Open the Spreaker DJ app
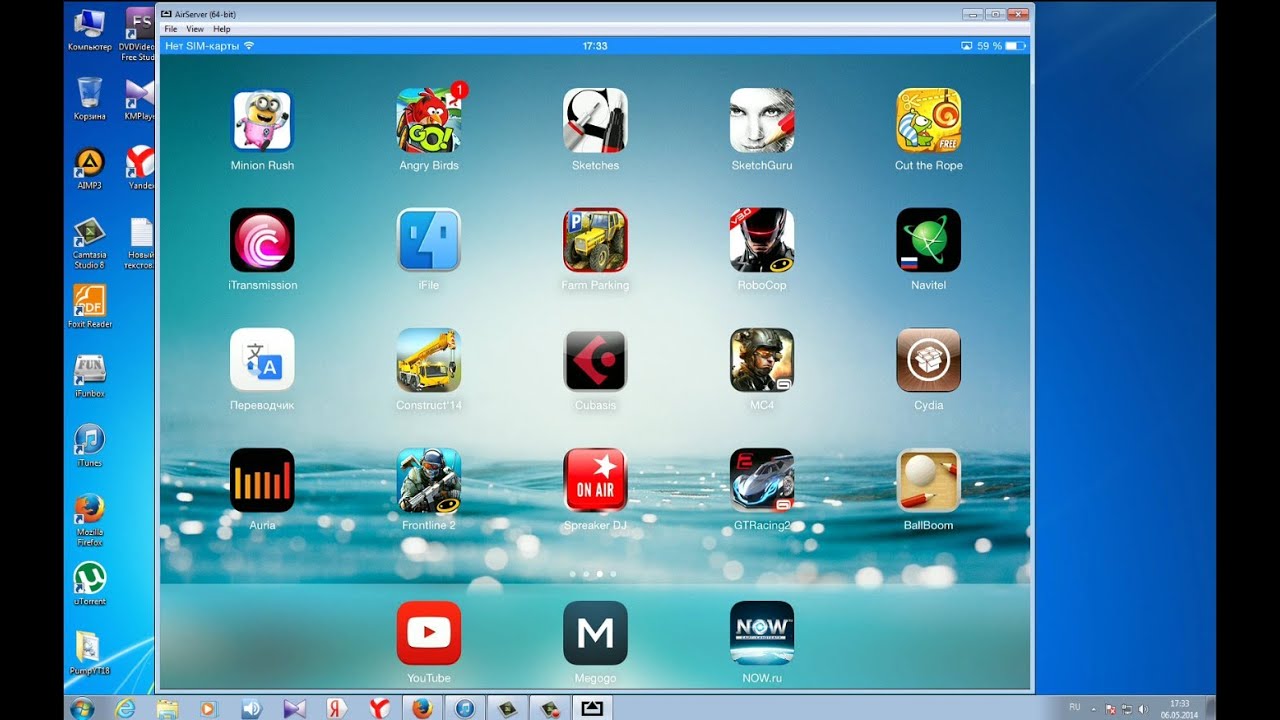The height and width of the screenshot is (720, 1280). coord(595,480)
